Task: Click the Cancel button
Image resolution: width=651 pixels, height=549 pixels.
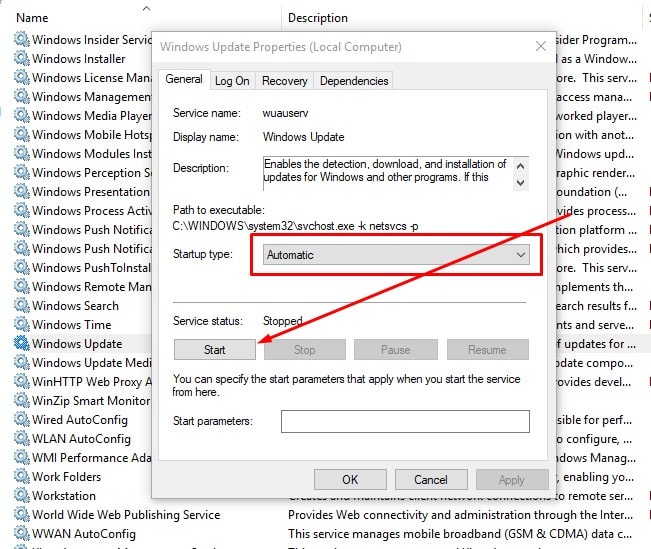Action: point(431,480)
